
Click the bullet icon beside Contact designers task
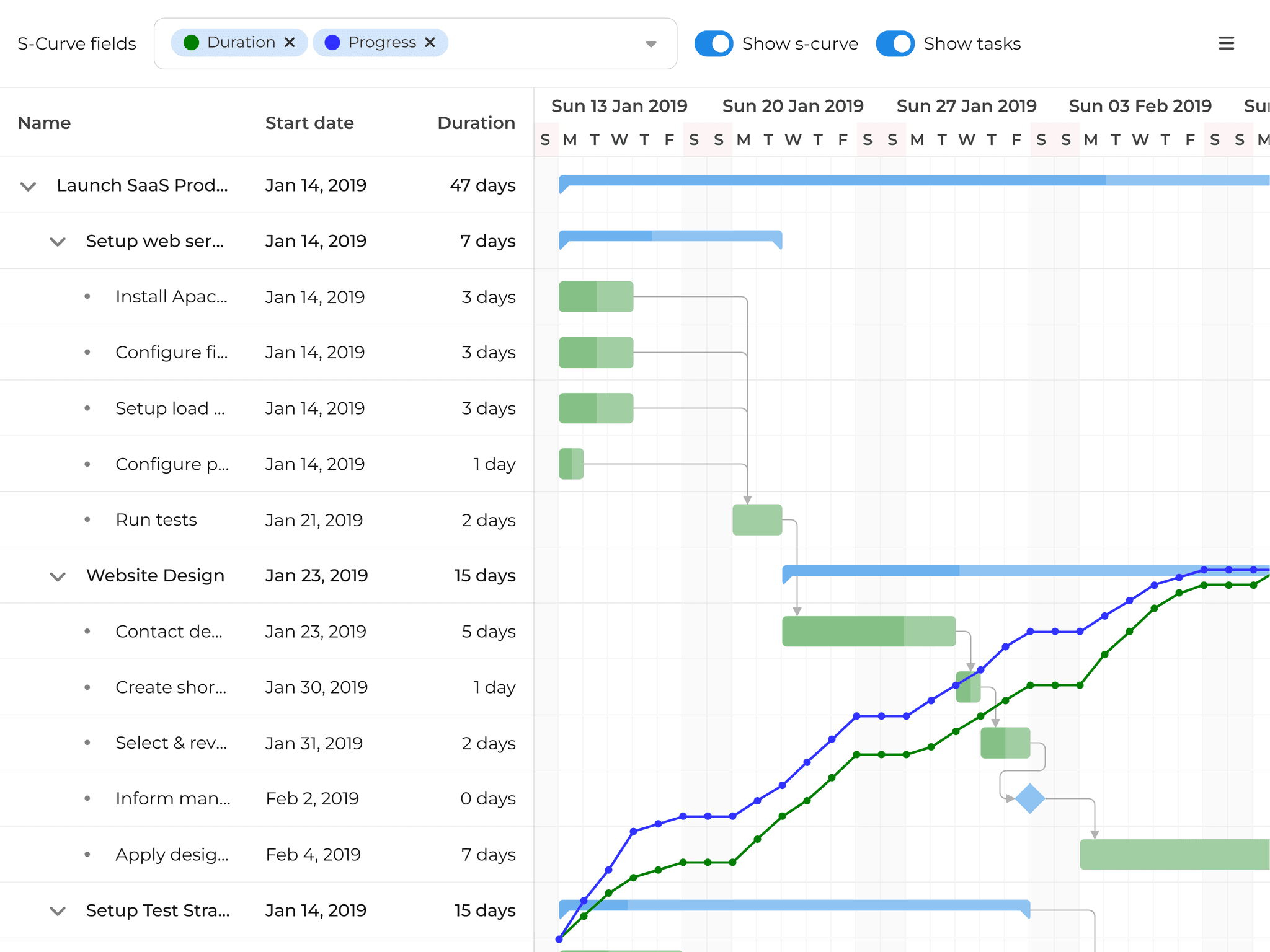tap(87, 631)
